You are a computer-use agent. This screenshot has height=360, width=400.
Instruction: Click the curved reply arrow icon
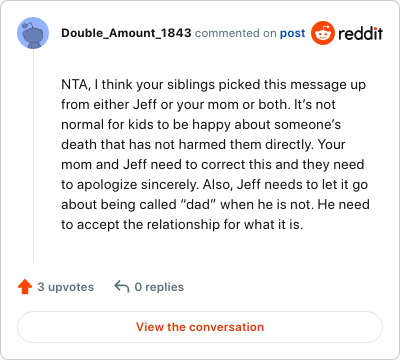click(122, 287)
